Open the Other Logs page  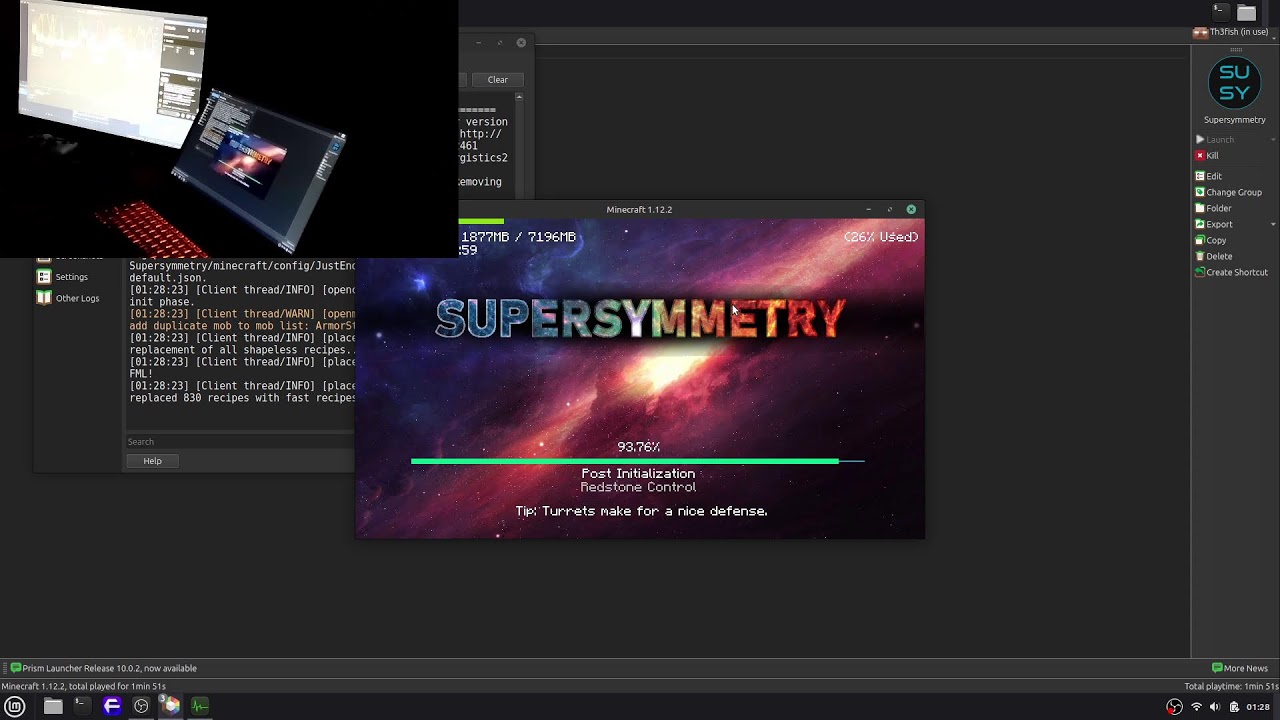(x=68, y=298)
